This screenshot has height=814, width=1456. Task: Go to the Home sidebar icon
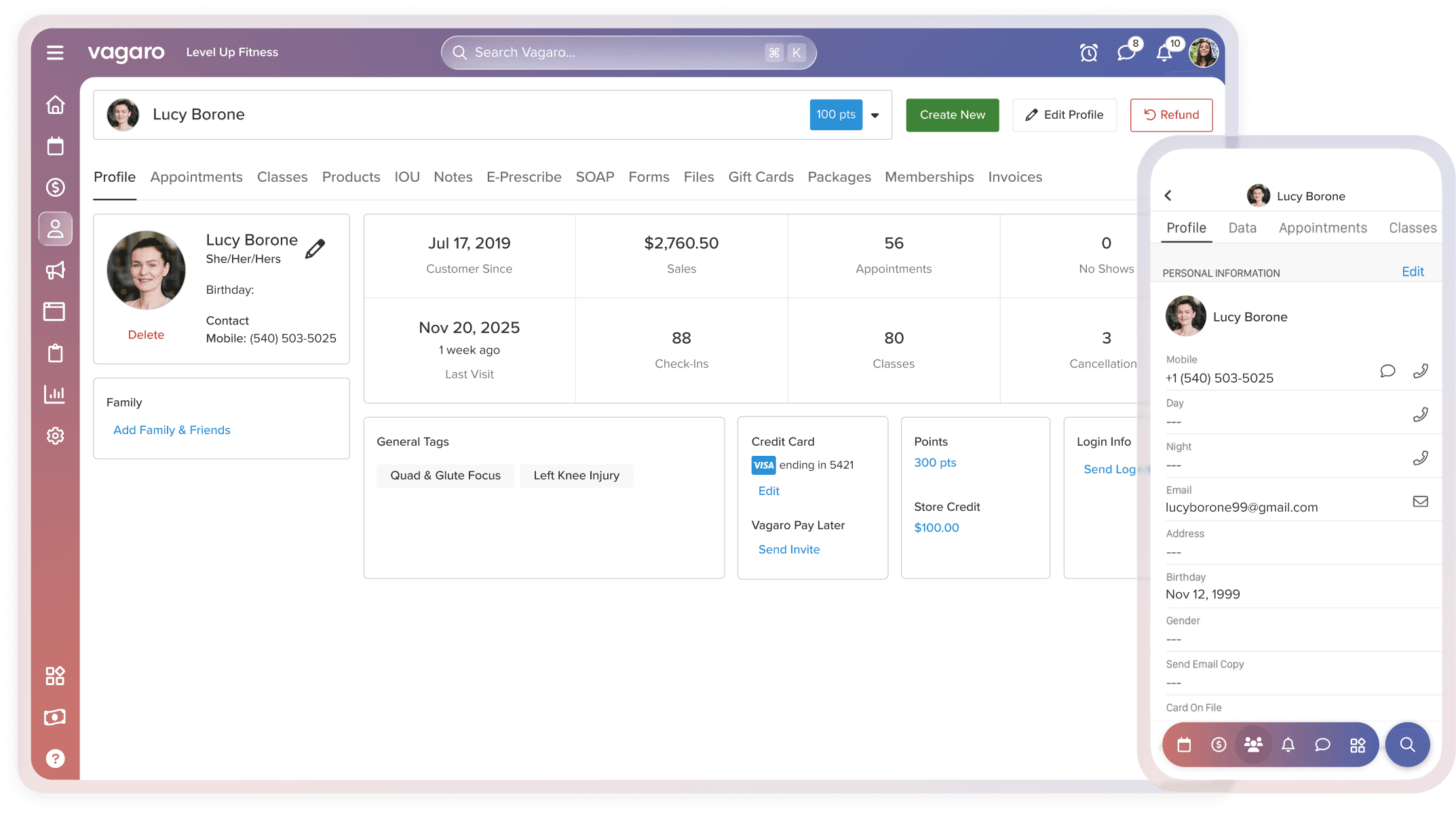click(55, 104)
